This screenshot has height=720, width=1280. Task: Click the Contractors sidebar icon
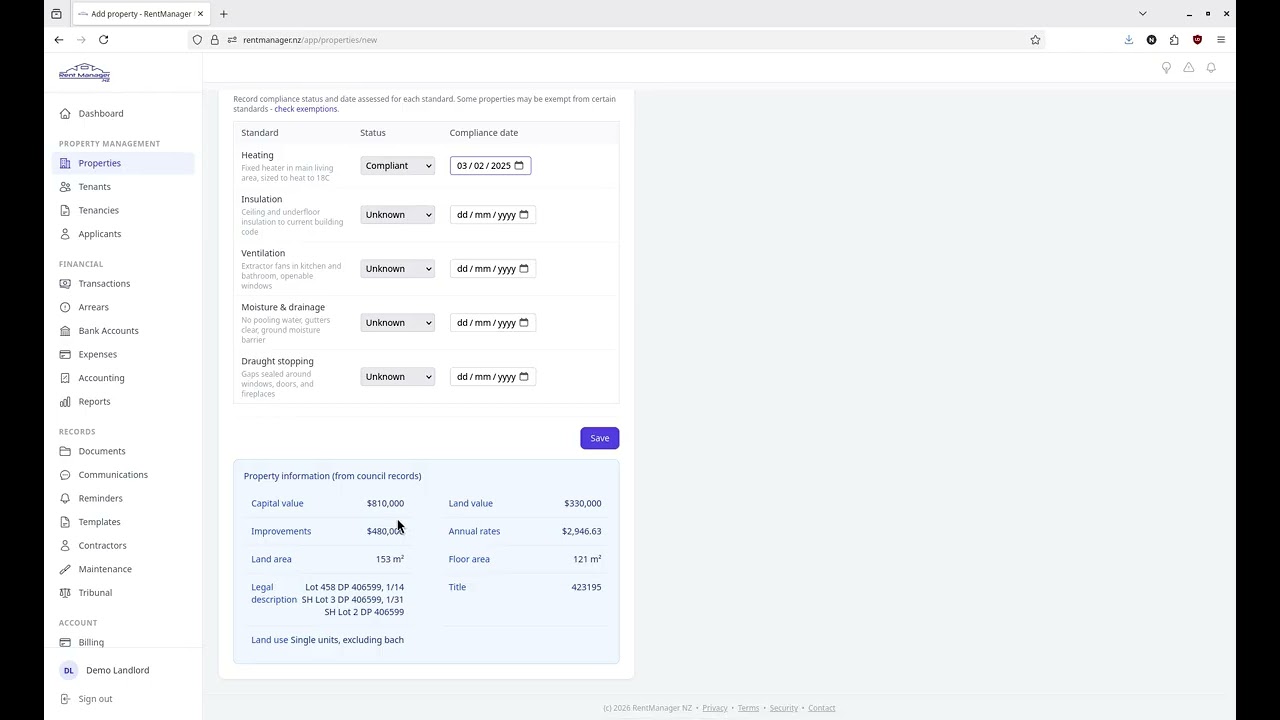coord(66,546)
